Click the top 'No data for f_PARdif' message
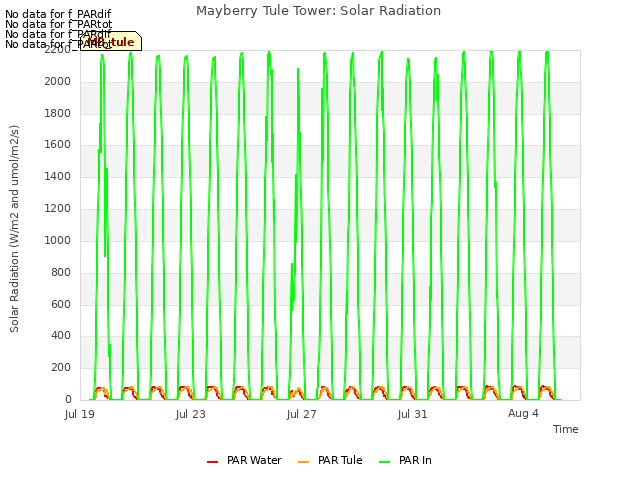The width and height of the screenshot is (640, 480). (x=58, y=14)
